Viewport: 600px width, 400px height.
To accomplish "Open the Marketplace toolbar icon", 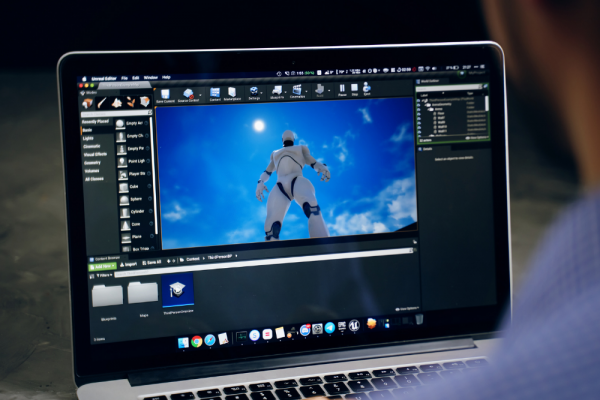I will 232,93.
